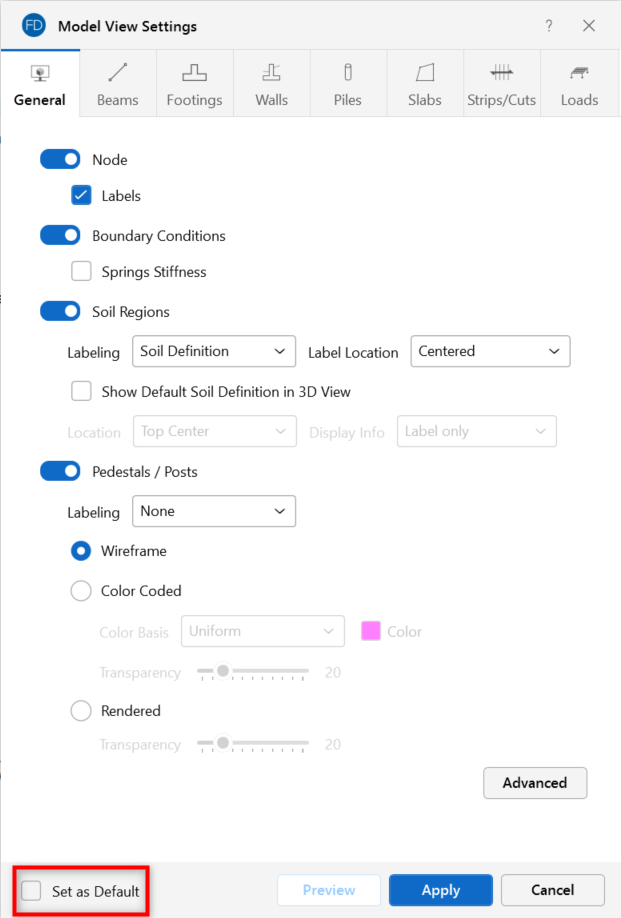621x918 pixels.
Task: Open the Advanced settings button
Action: tap(535, 783)
